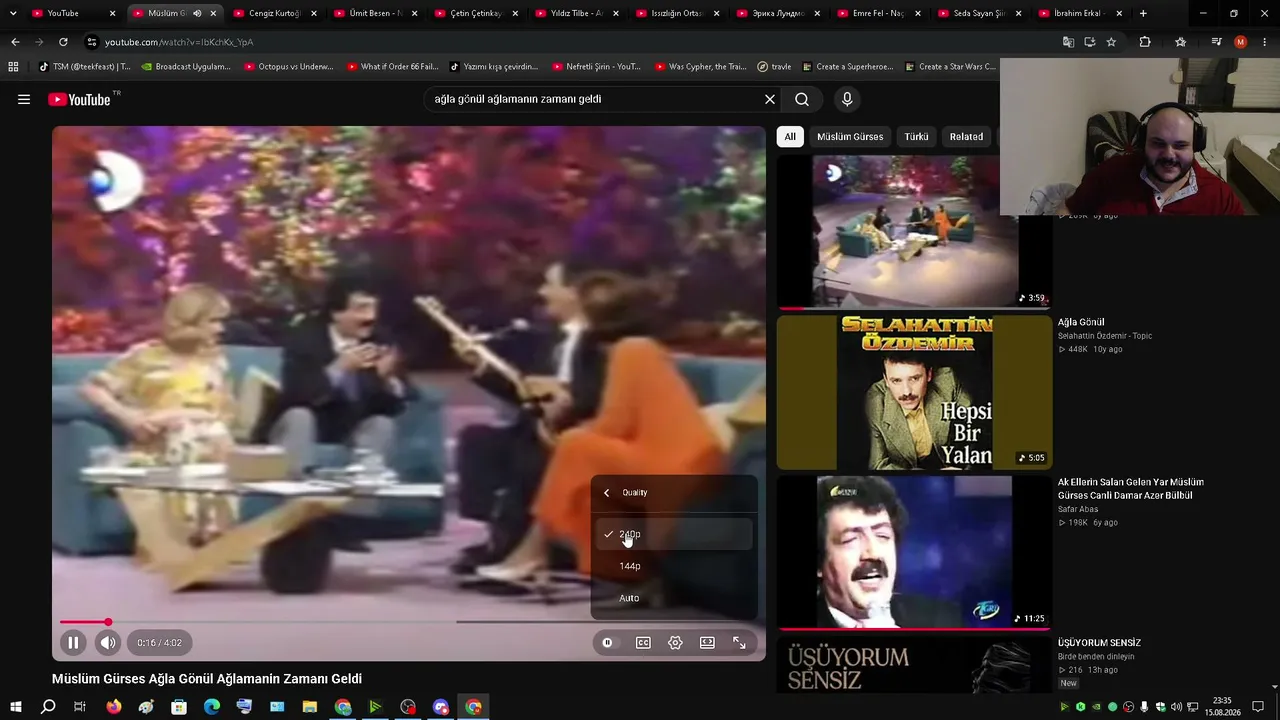Screen dimensions: 1280x720
Task: Open the Ağla Gönül video title
Action: click(1081, 322)
